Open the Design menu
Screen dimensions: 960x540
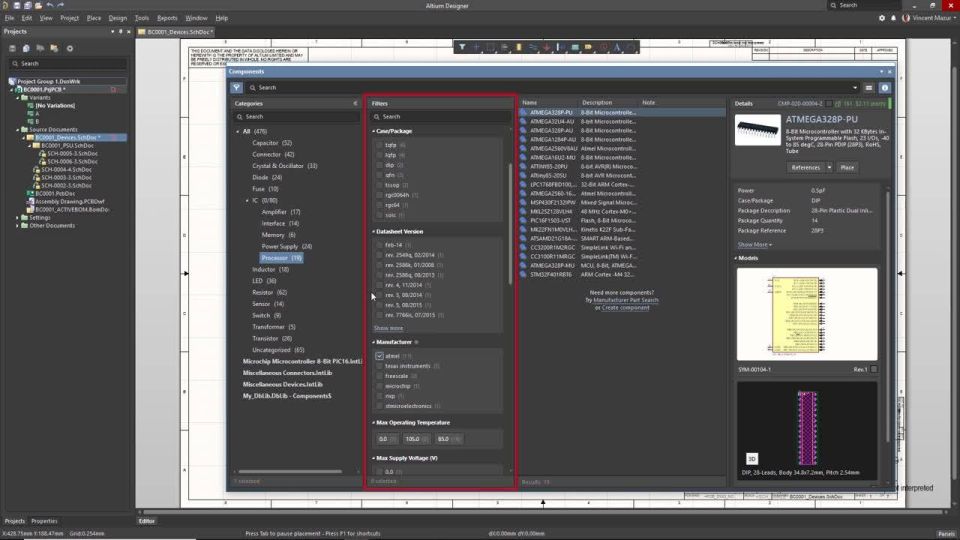(x=118, y=18)
